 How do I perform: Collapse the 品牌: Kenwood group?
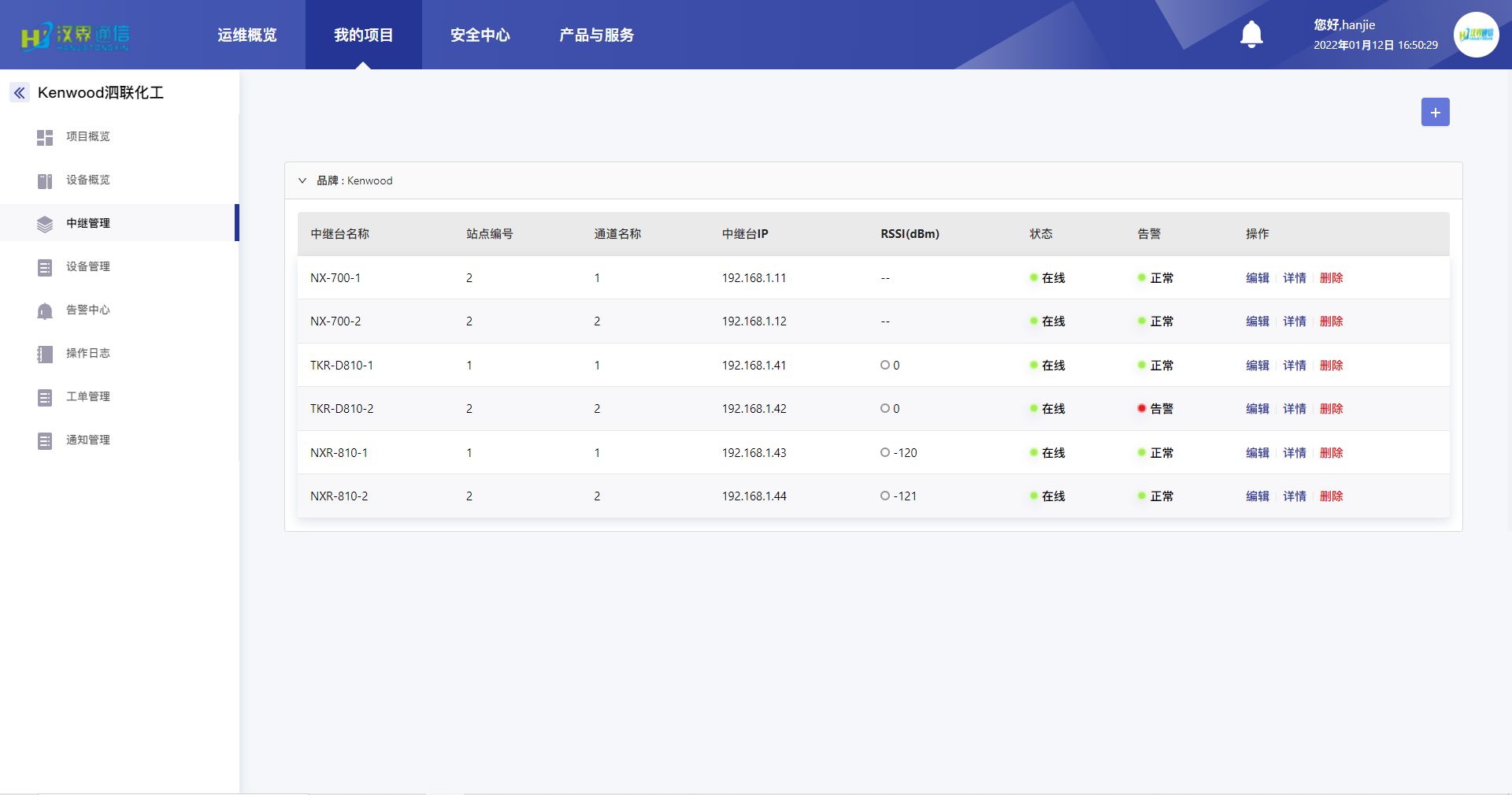[302, 180]
